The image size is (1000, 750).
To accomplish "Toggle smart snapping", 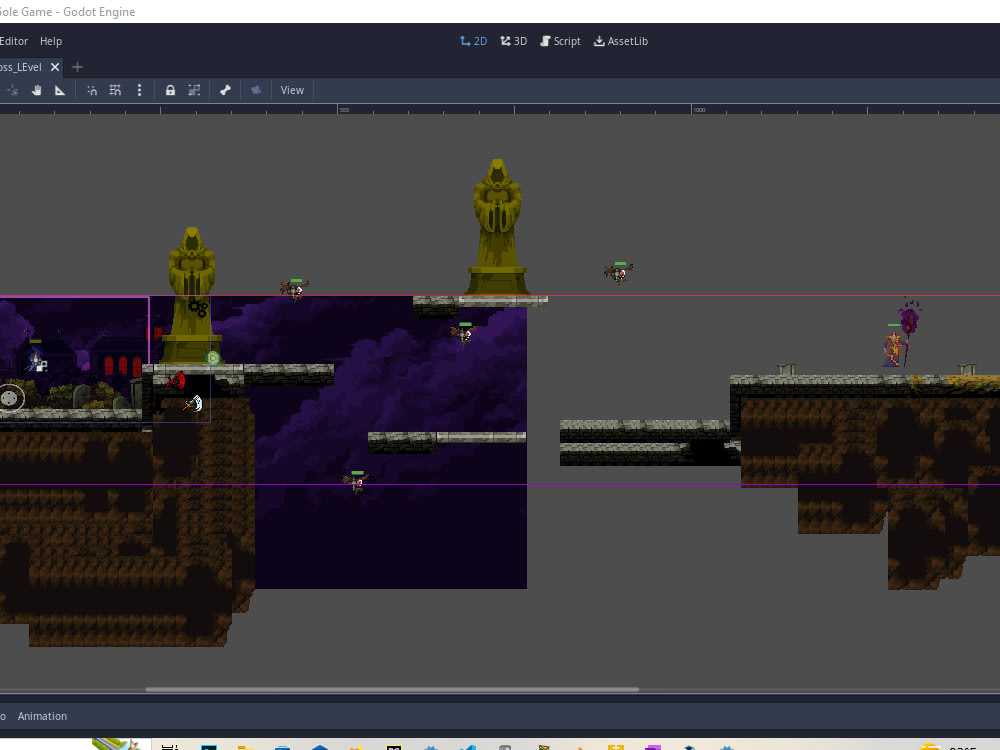I will (91, 90).
